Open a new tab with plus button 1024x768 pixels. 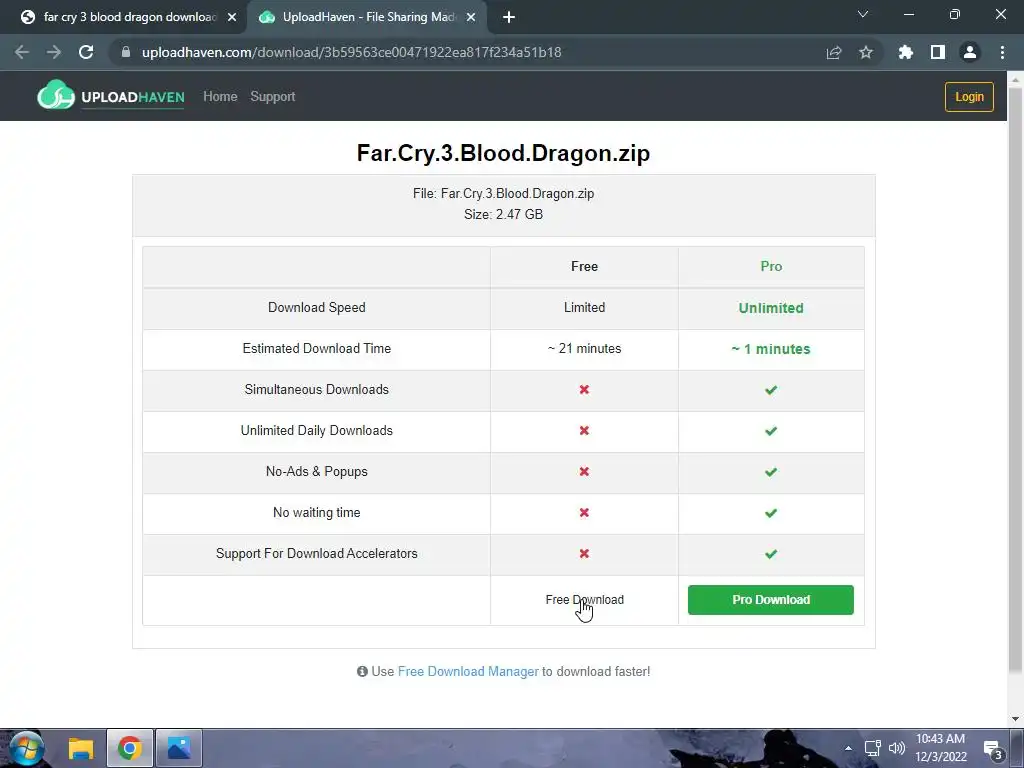[509, 17]
